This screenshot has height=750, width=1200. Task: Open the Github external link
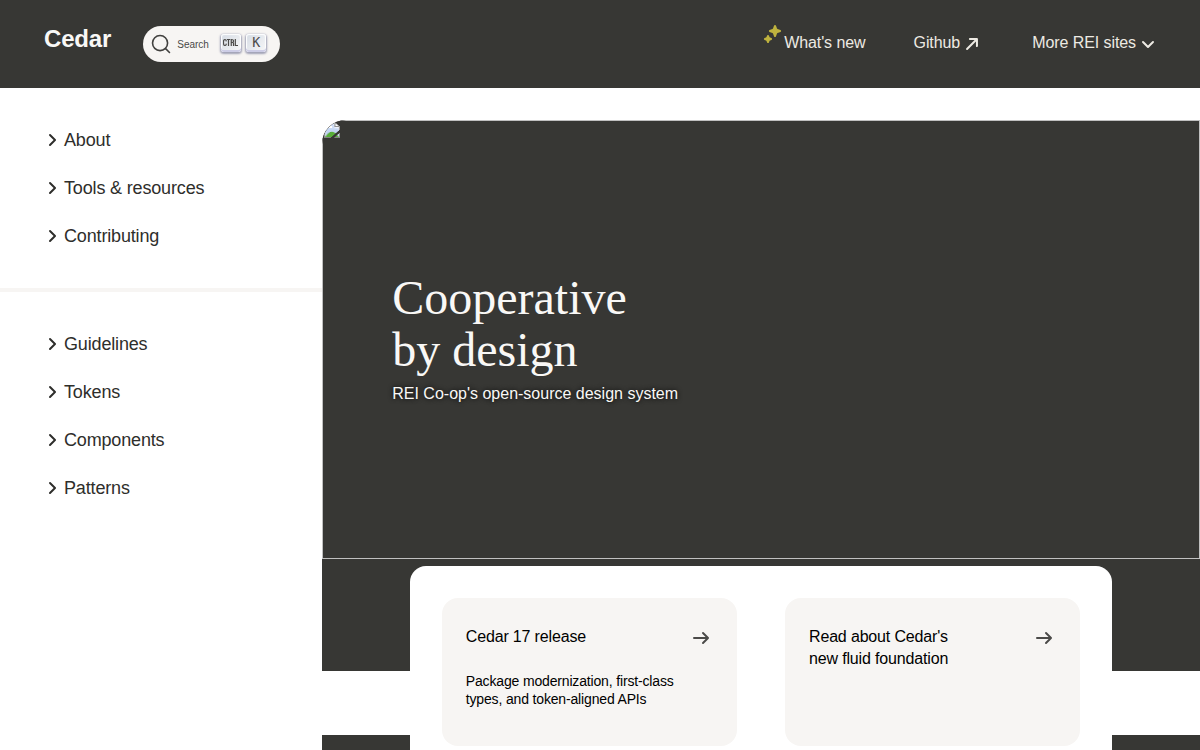(x=946, y=43)
